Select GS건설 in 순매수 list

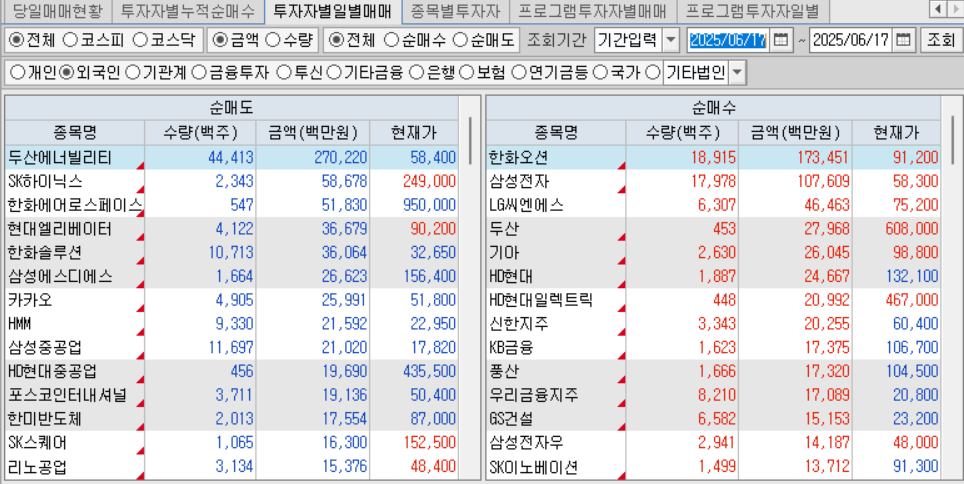tap(713, 419)
